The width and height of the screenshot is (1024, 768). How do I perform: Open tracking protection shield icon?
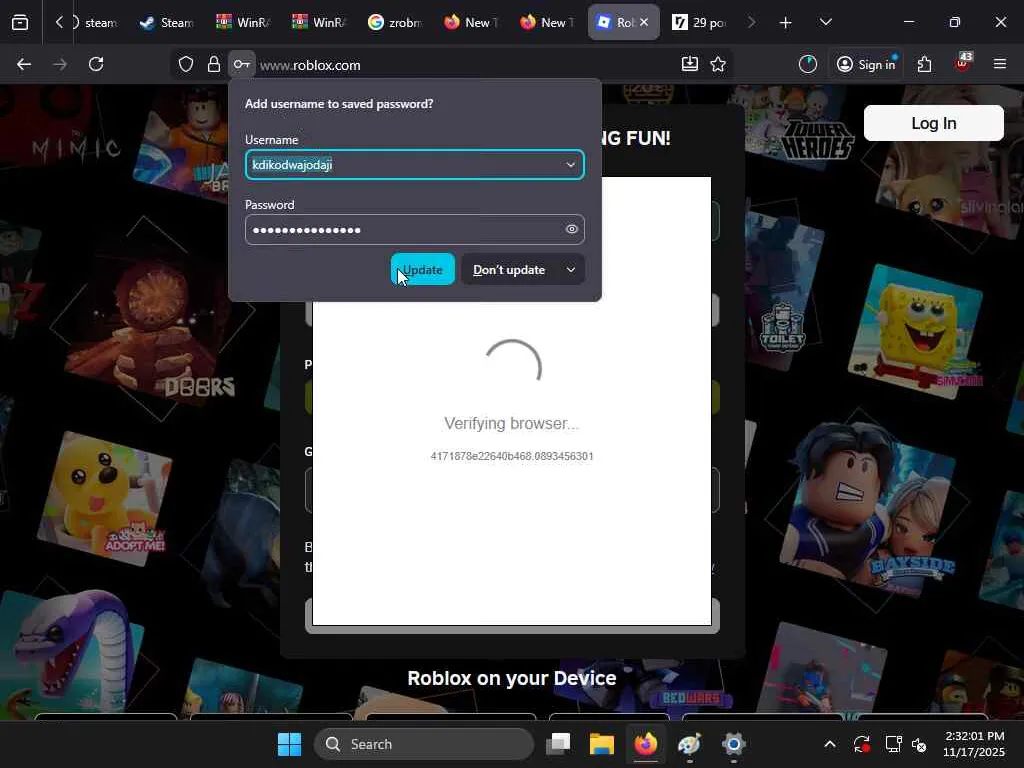click(x=186, y=64)
